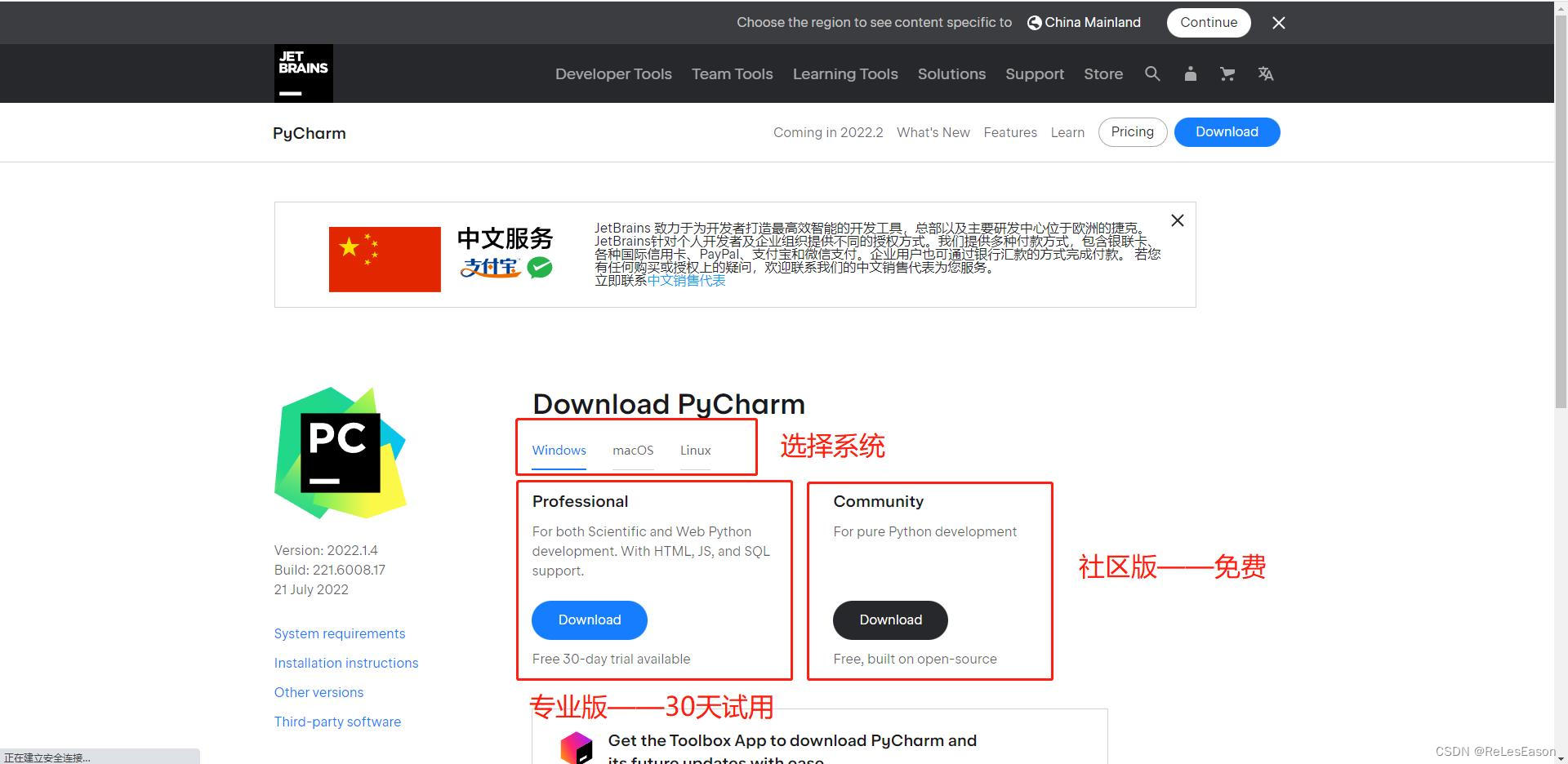Image resolution: width=1568 pixels, height=764 pixels.
Task: Open the shopping cart icon
Action: click(x=1227, y=73)
